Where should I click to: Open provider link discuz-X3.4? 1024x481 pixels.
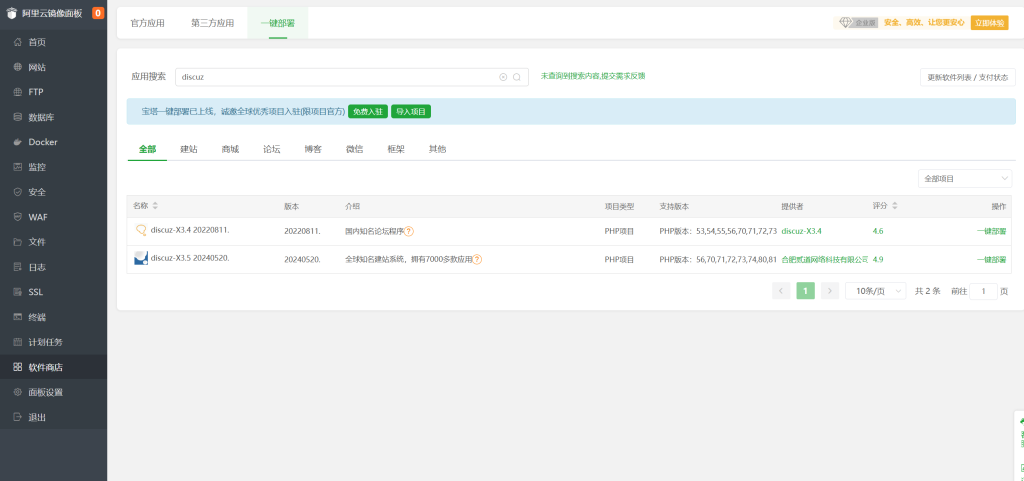(801, 231)
